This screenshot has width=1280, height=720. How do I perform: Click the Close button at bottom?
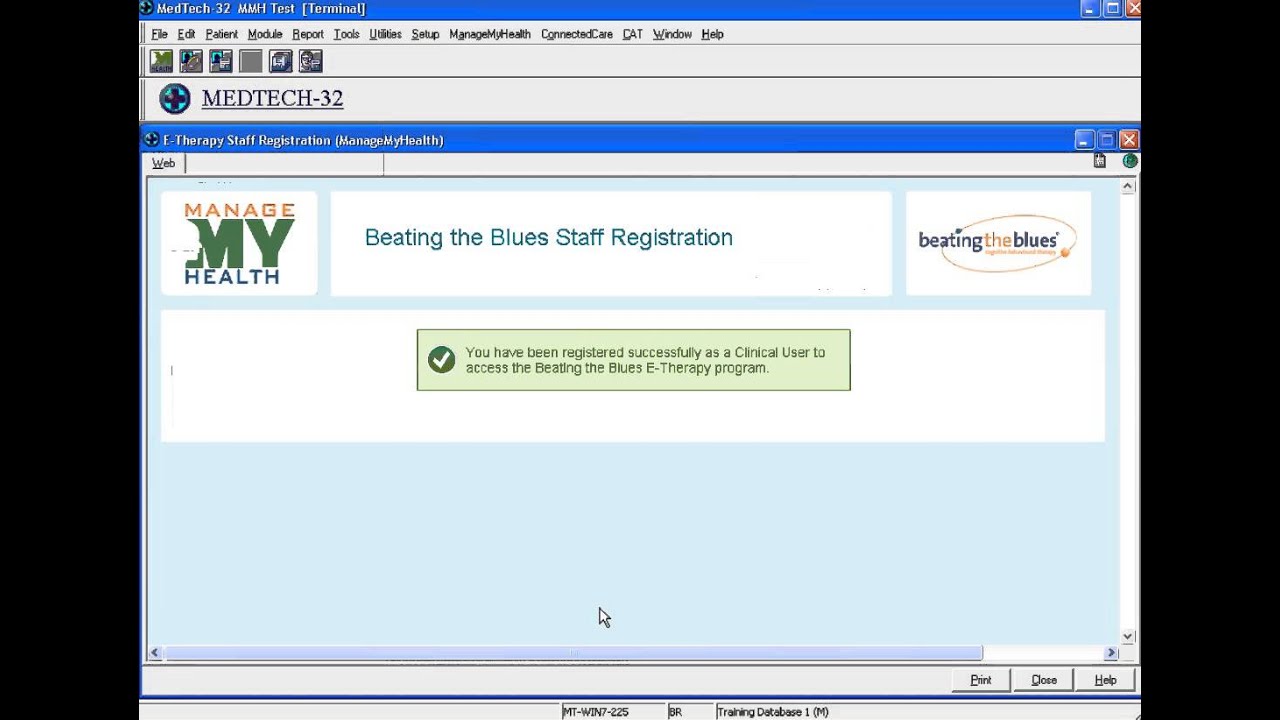[x=1044, y=680]
